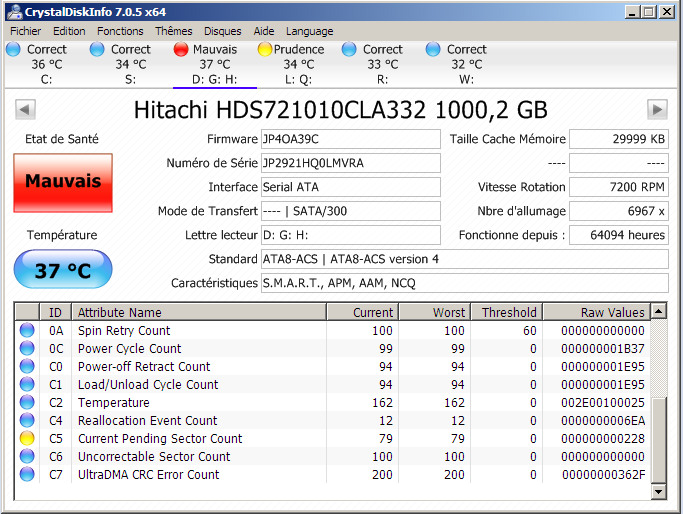Click the Firmware field JP4OA39C

(x=351, y=139)
